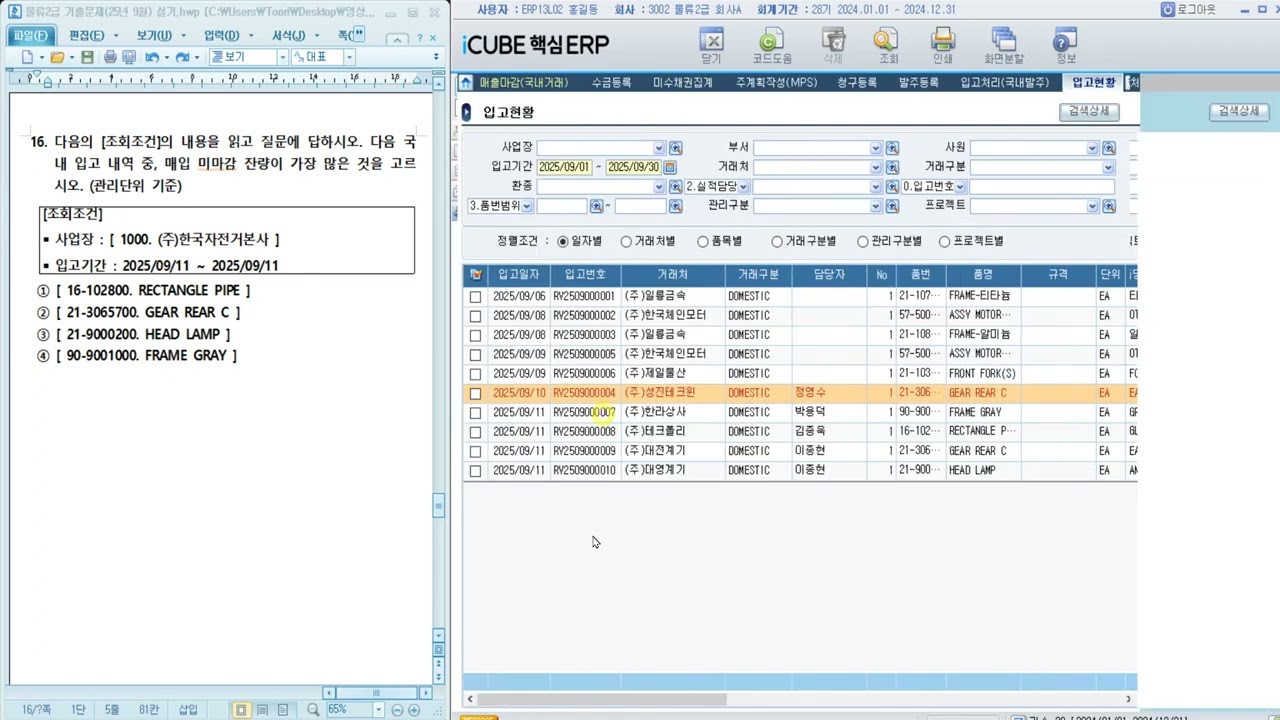Screen dimensions: 1280x720
Task: Open 사업장 lookup magnifier icon
Action: click(675, 148)
